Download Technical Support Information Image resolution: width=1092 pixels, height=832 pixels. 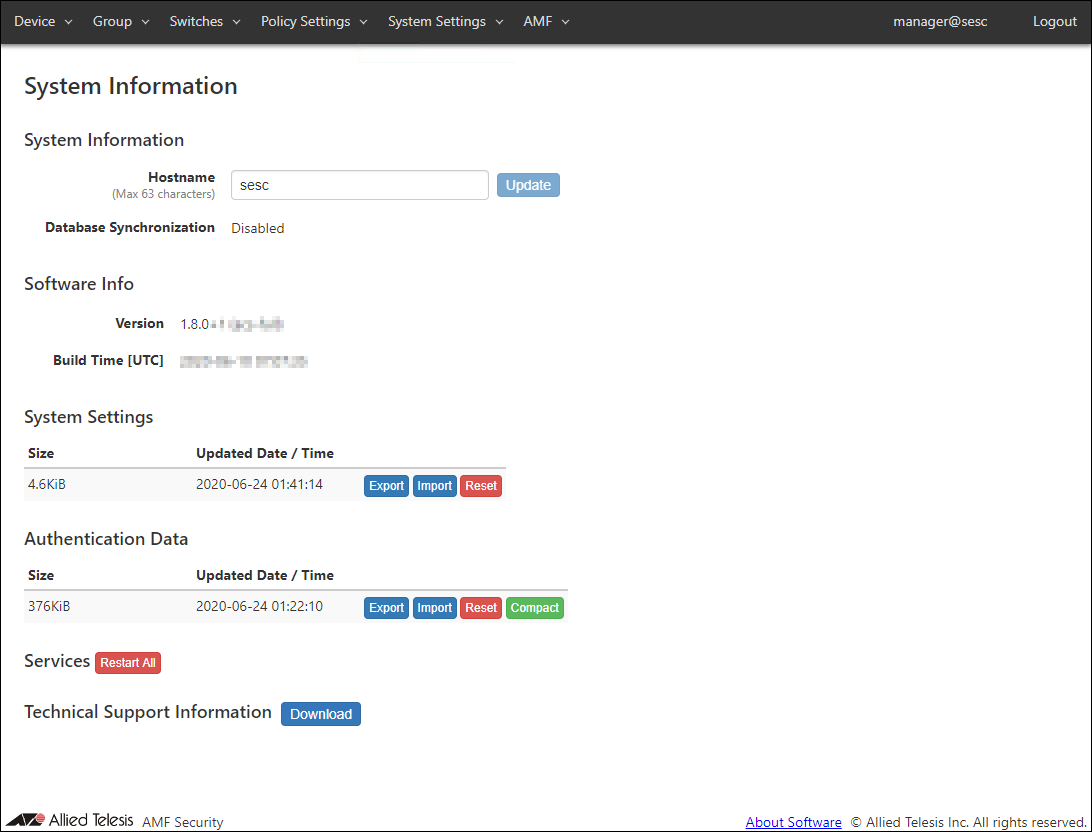click(x=321, y=714)
